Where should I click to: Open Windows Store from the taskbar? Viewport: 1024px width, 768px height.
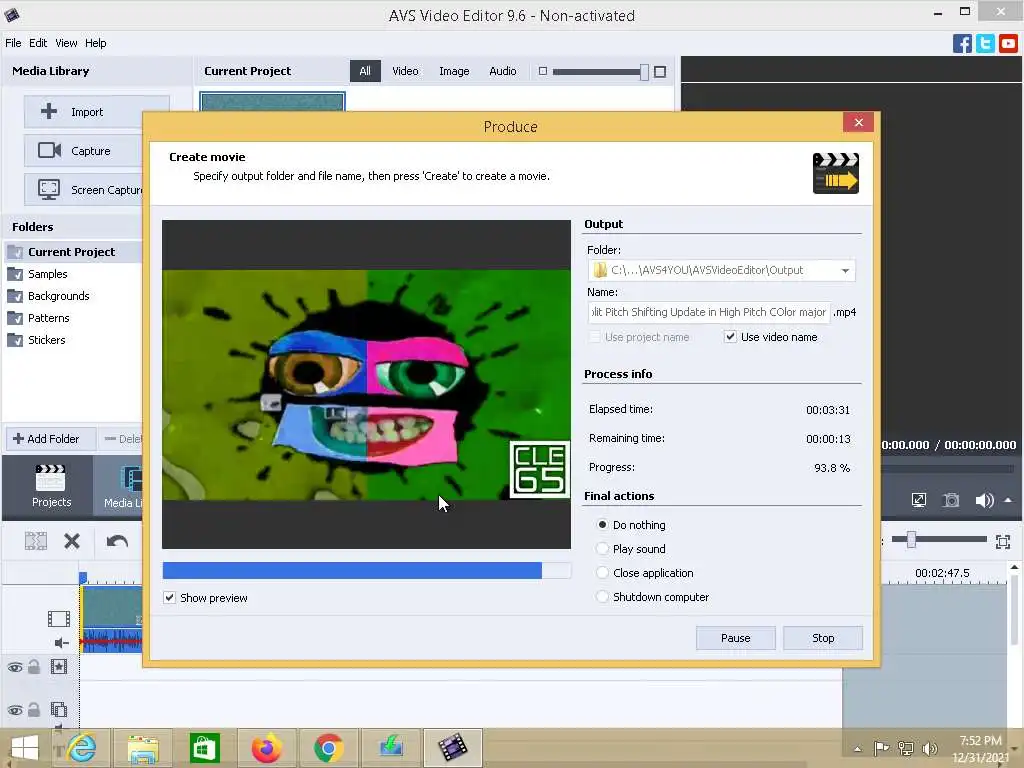[x=204, y=748]
